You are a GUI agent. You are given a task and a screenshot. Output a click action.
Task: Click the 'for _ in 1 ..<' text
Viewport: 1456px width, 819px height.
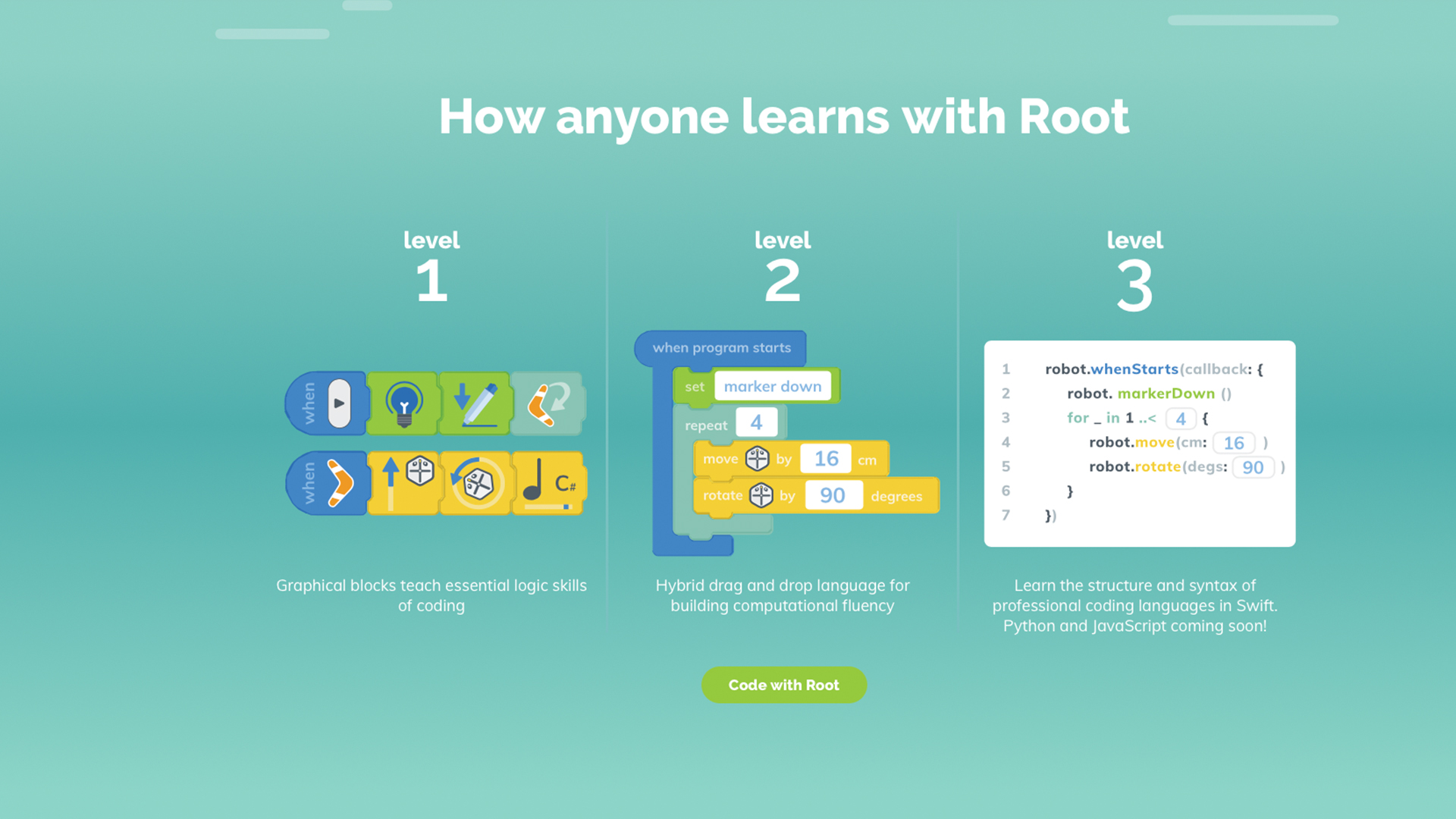(x=1112, y=418)
